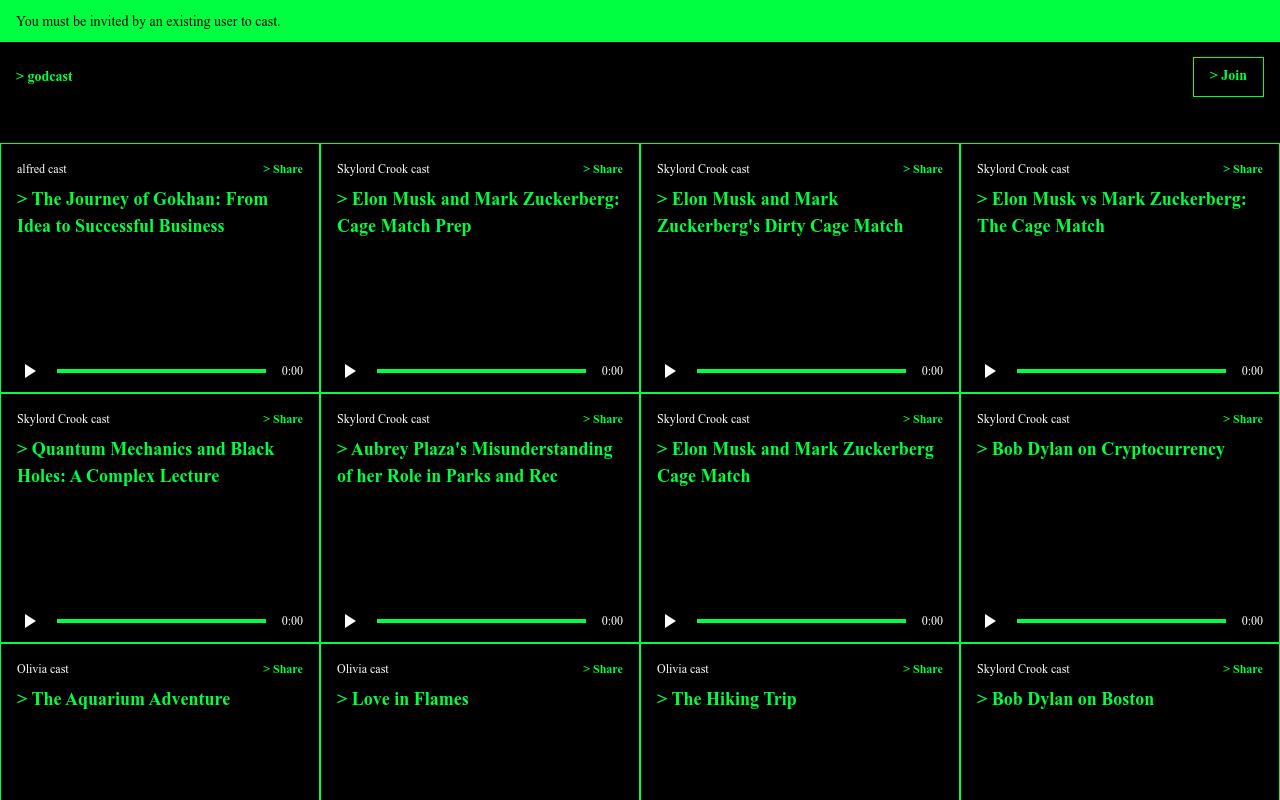The width and height of the screenshot is (1280, 800).
Task: Click 0:00 time on The Journey of Gokhan
Action: click(292, 371)
